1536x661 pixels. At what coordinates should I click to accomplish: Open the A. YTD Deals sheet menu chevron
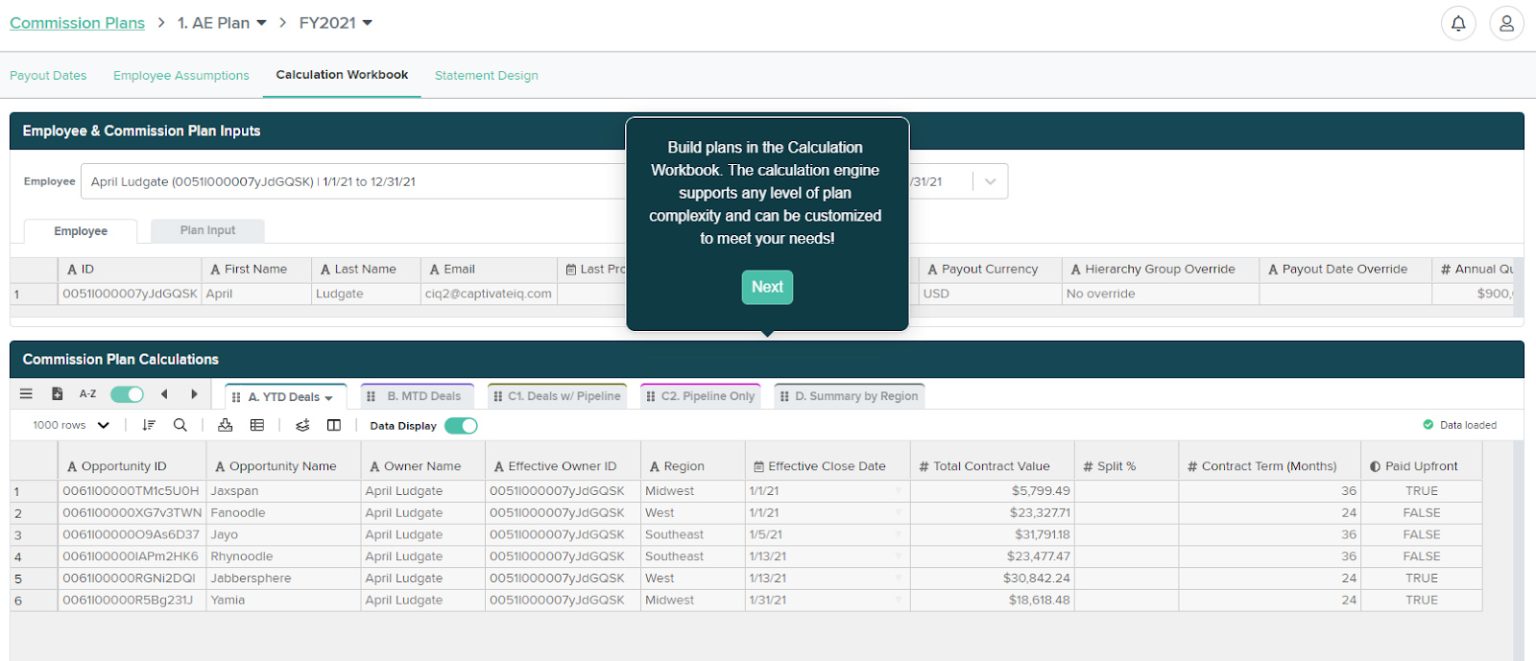point(330,395)
